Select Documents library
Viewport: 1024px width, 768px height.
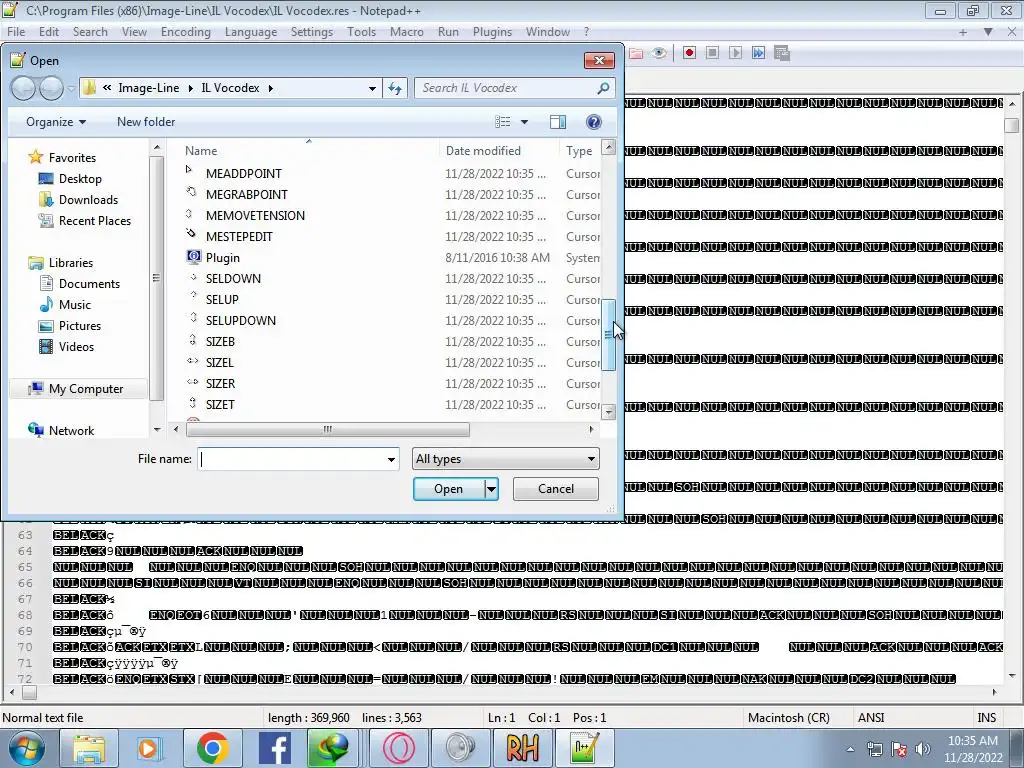[89, 283]
